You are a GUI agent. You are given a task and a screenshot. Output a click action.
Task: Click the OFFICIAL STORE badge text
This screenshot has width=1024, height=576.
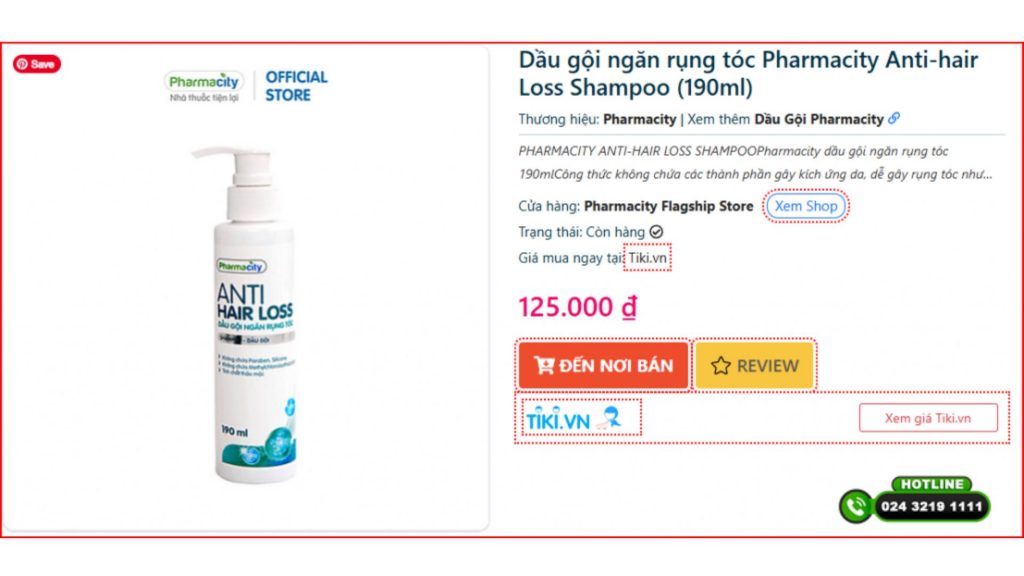click(x=296, y=86)
